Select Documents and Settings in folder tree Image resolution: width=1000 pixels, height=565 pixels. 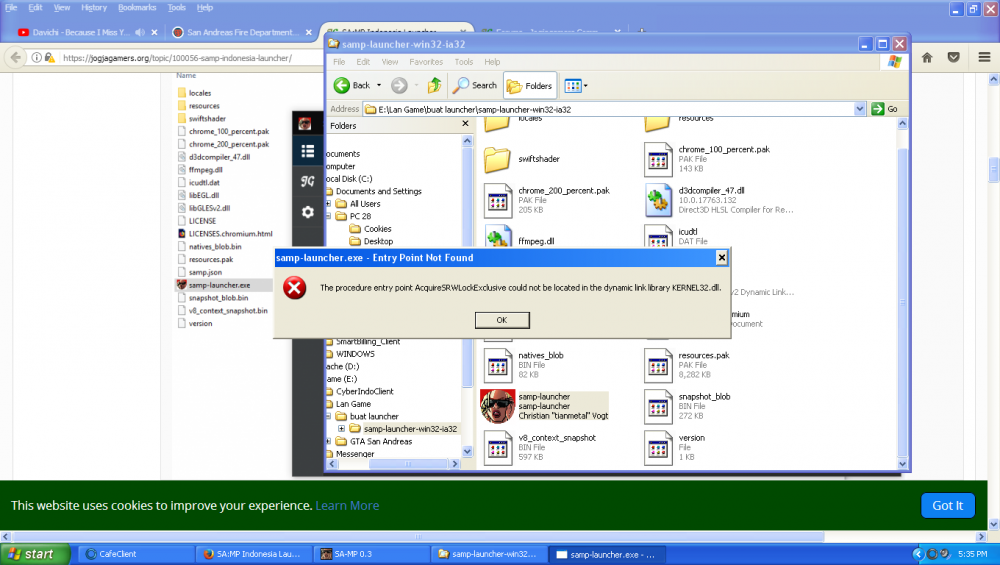(x=378, y=191)
